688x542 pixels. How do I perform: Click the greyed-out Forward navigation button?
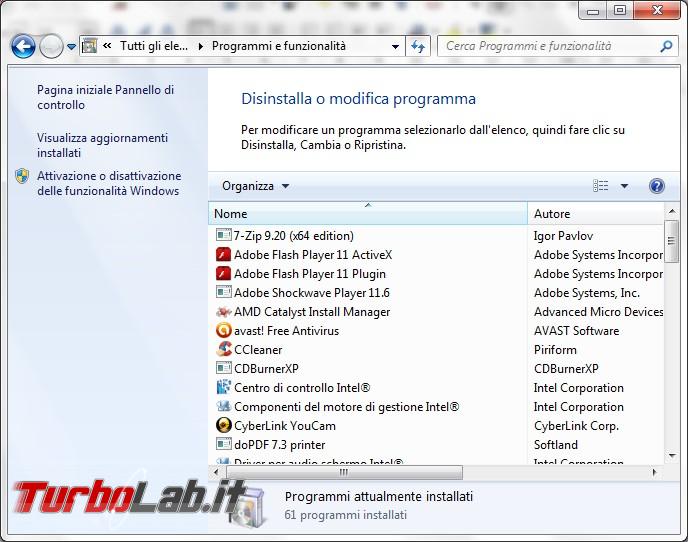click(x=51, y=46)
